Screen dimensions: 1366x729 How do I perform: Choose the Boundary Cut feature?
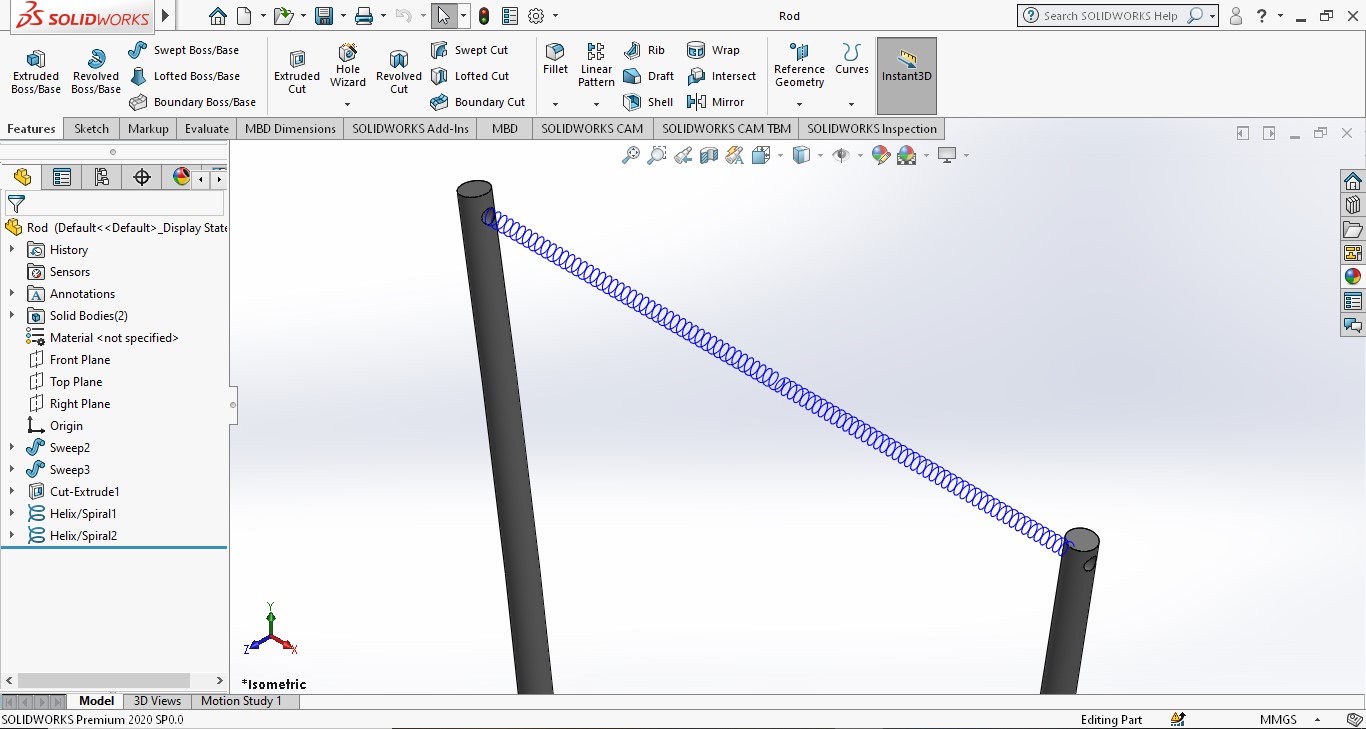tap(478, 102)
